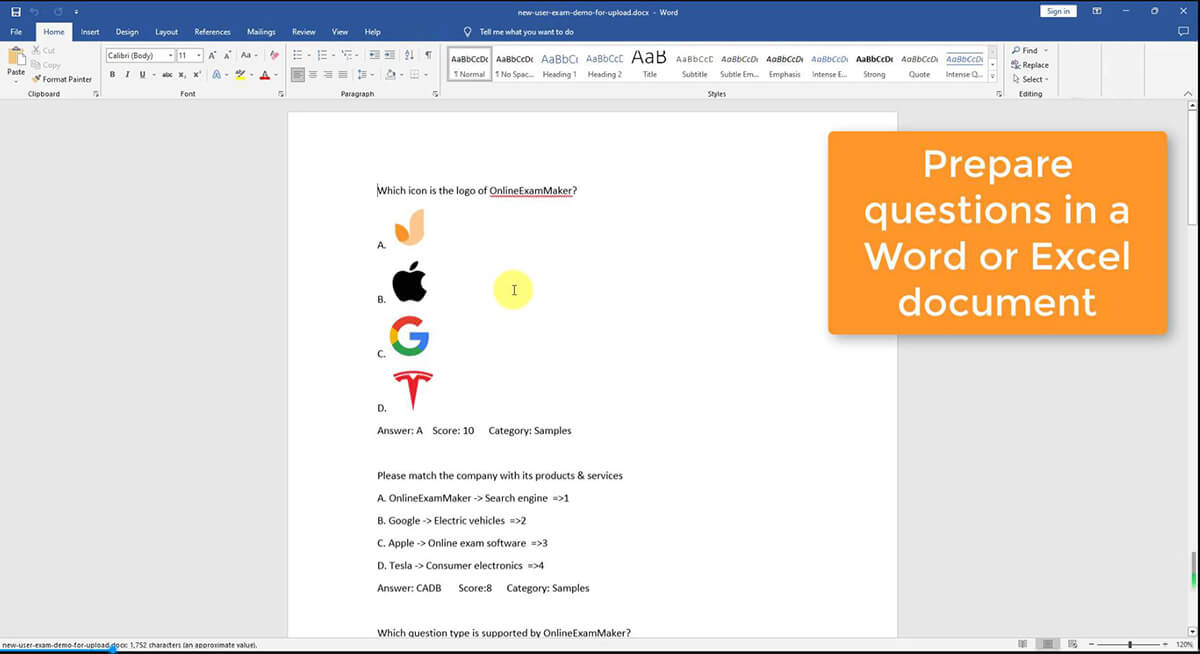Screen dimensions: 1200x654
Task: Toggle superscript formatting
Action: point(197,75)
